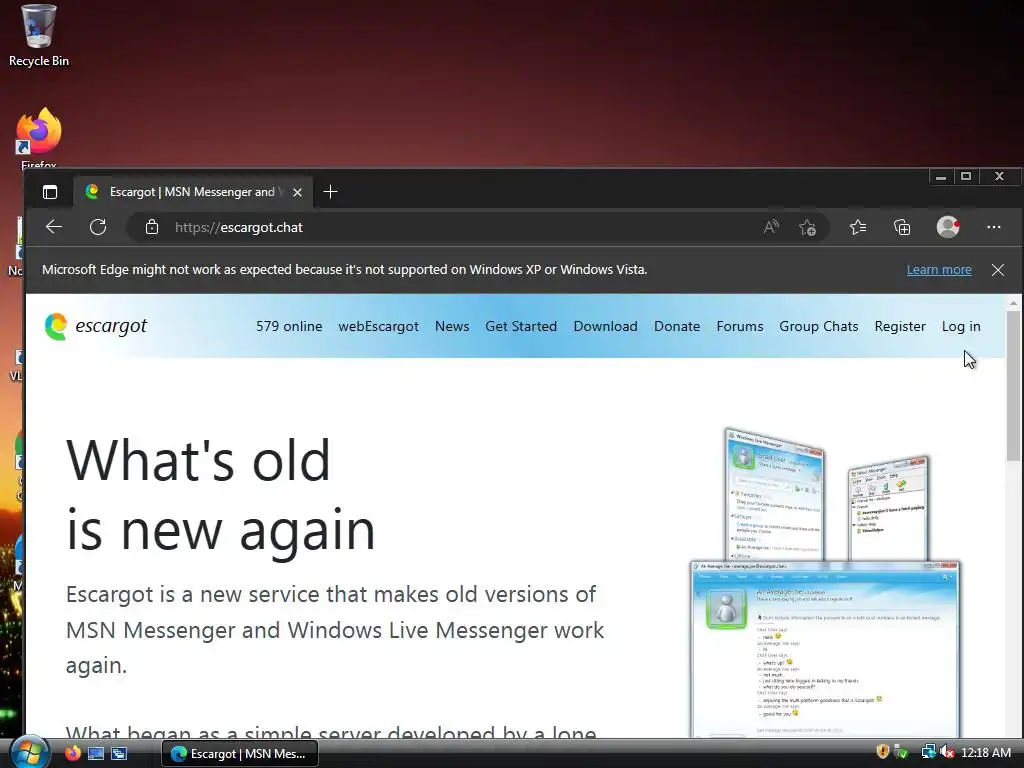Open the Recycle Bin desktop icon
Viewport: 1024px width, 768px height.
click(x=39, y=35)
